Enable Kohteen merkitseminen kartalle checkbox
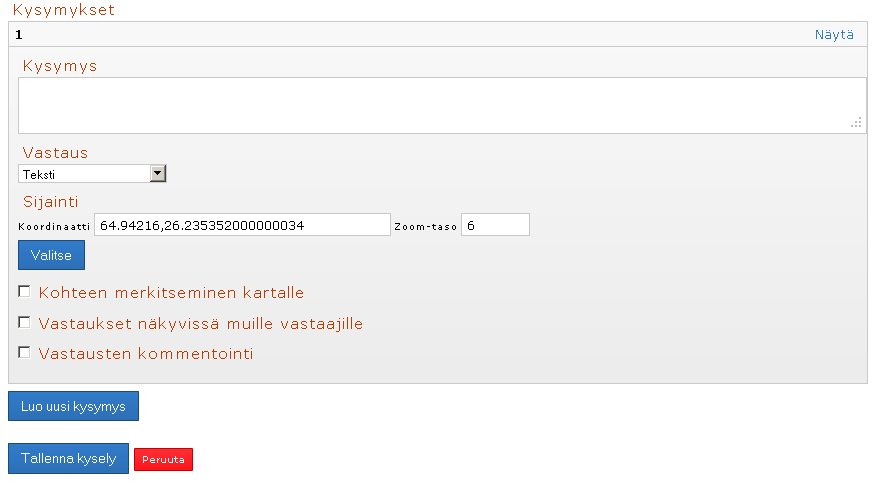Screen dimensions: 895x489 [24, 292]
